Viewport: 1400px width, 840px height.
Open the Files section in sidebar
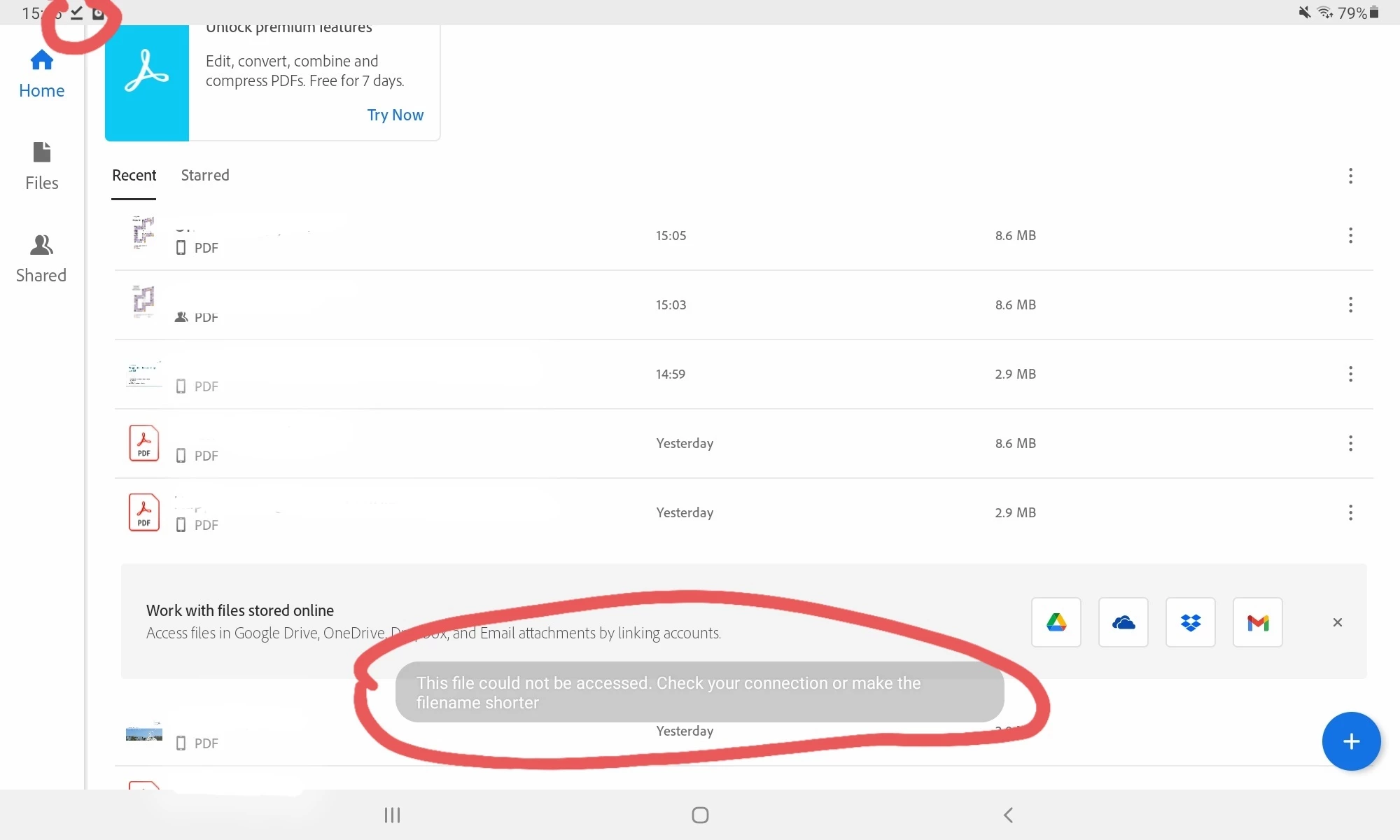[41, 167]
